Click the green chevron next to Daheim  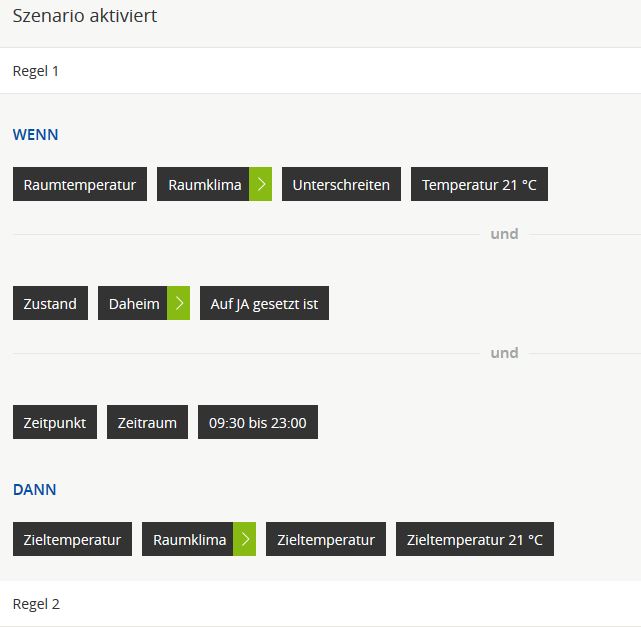click(x=179, y=303)
